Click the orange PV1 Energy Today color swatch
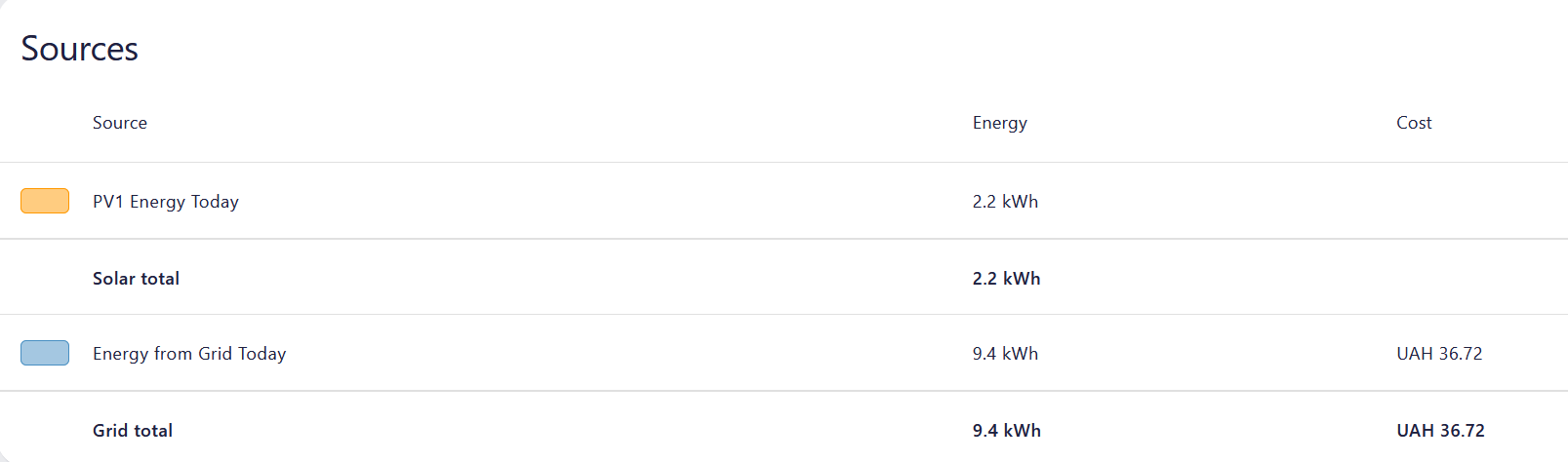This screenshot has height=462, width=1568. (x=45, y=201)
